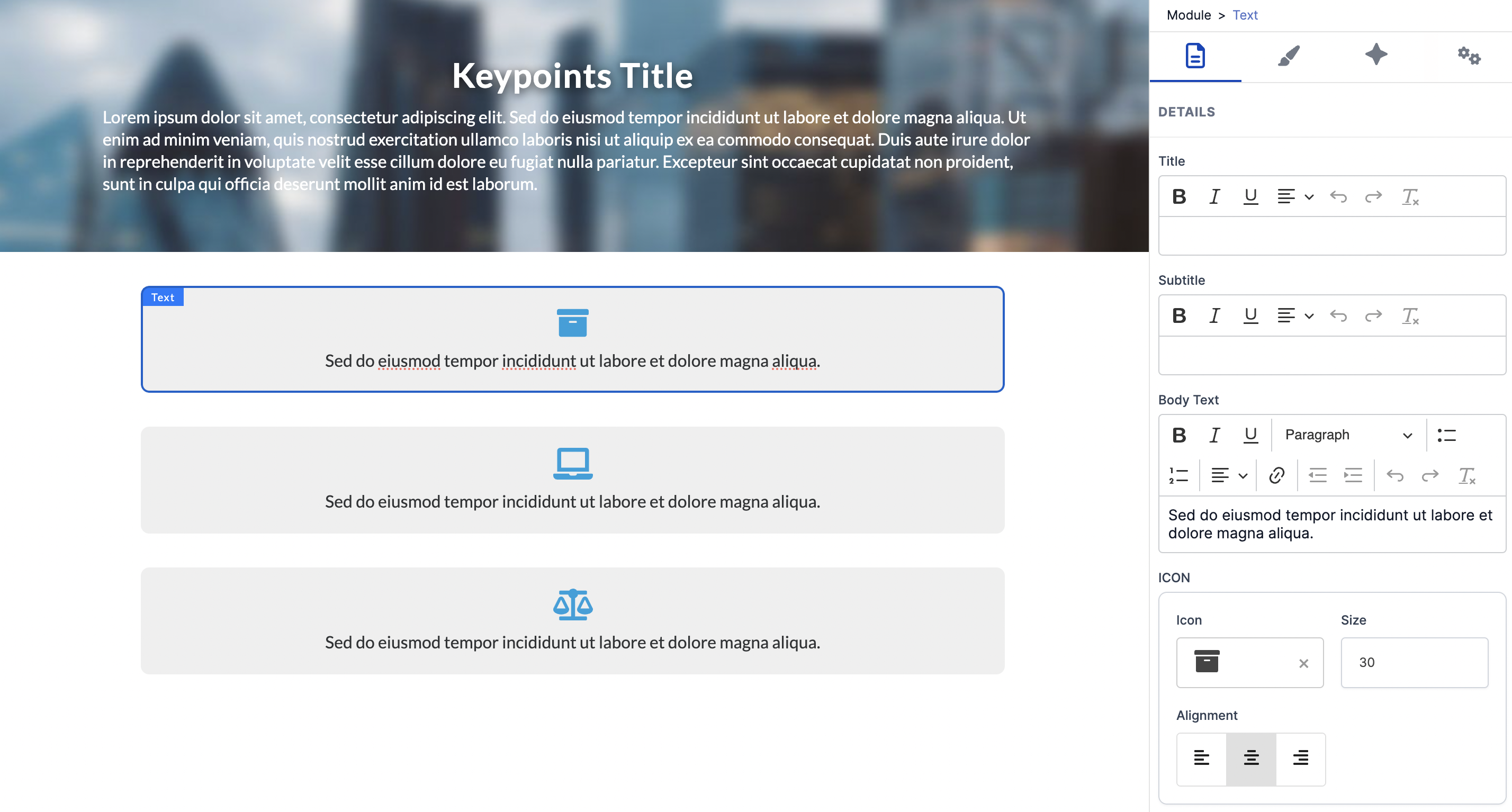Set icon alignment to left

click(x=1202, y=758)
